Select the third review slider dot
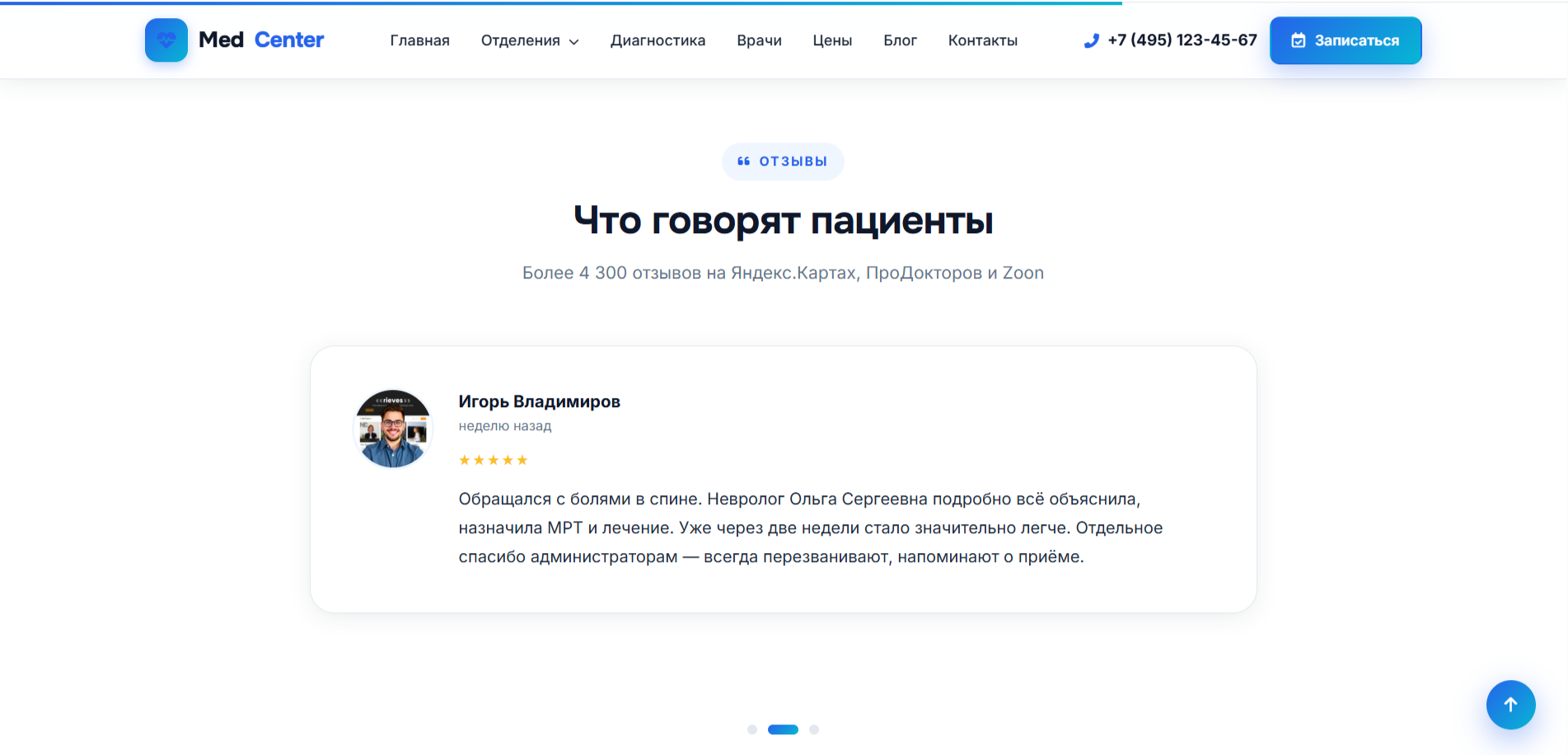The width and height of the screenshot is (1568, 755). coord(814,729)
